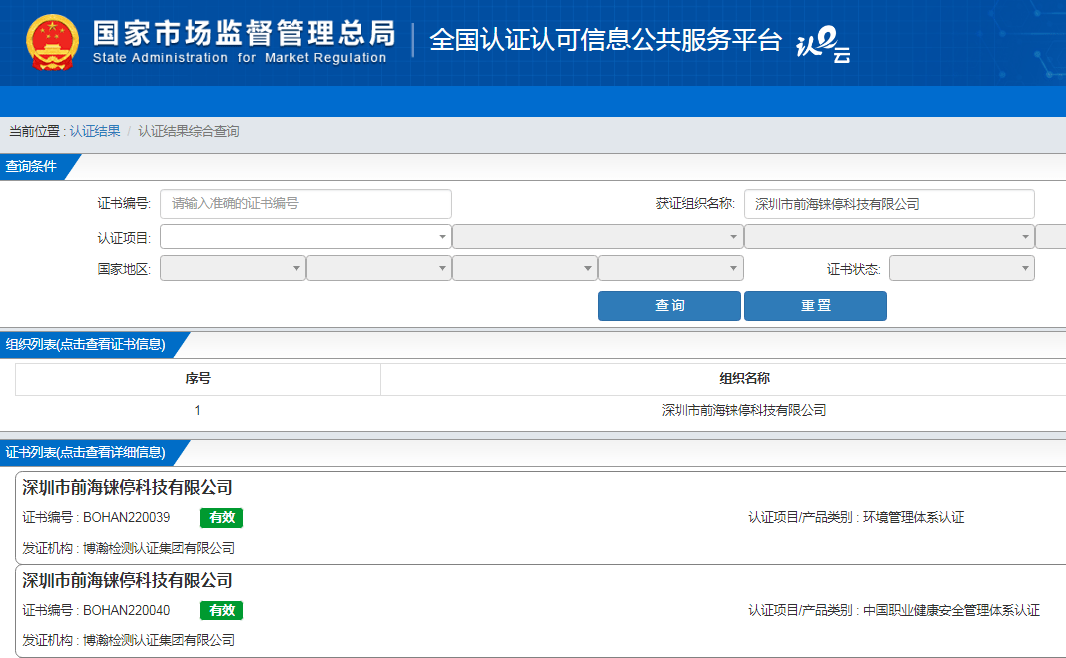Focus the 获证组织名称 input field
This screenshot has height=658, width=1066.
(x=889, y=204)
